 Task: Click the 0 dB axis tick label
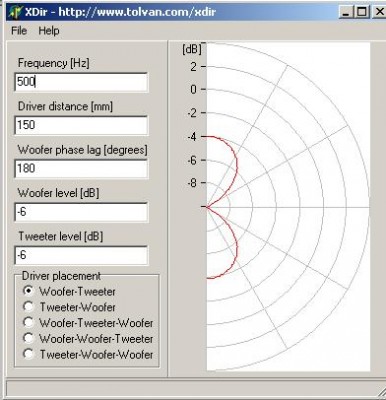(194, 89)
